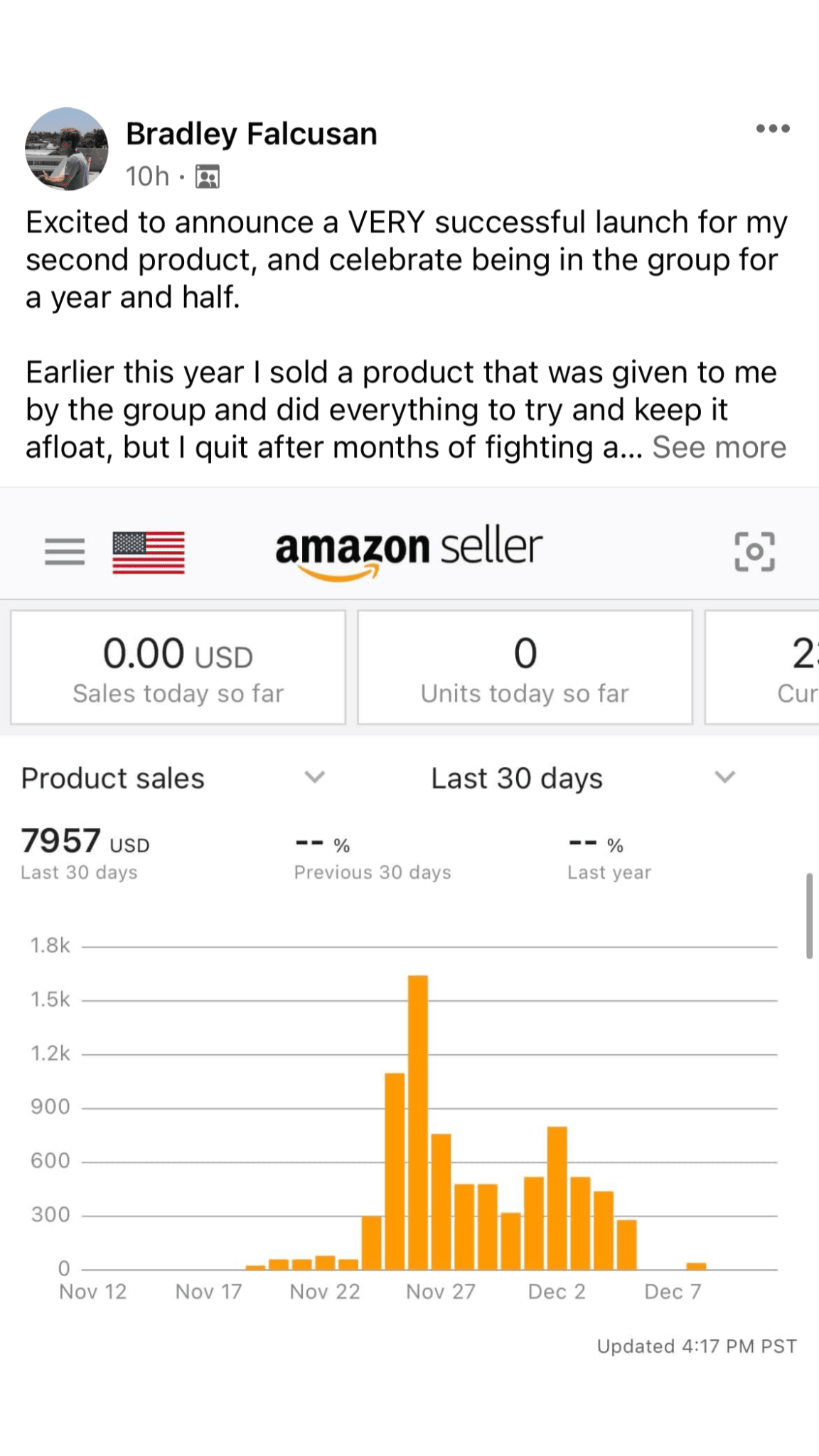Expand the Product sales dropdown
Image resolution: width=819 pixels, height=1456 pixels.
coord(314,777)
